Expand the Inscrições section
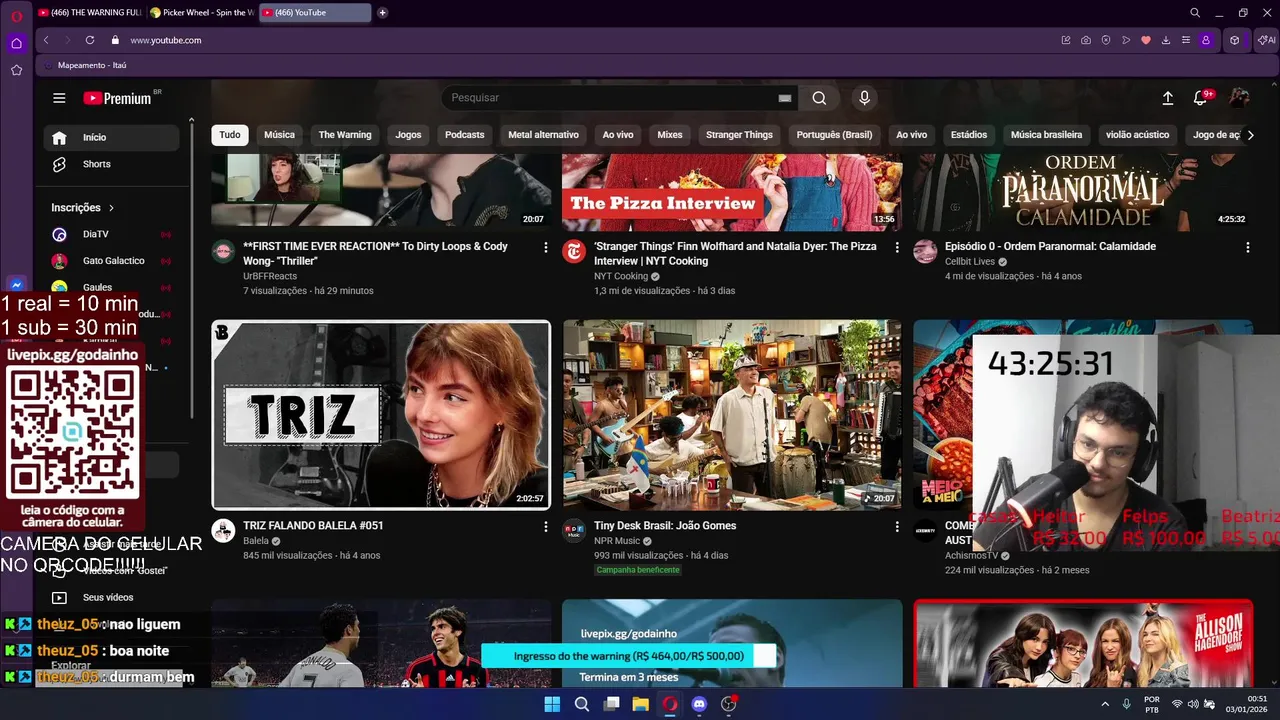The width and height of the screenshot is (1280, 720). pos(83,208)
